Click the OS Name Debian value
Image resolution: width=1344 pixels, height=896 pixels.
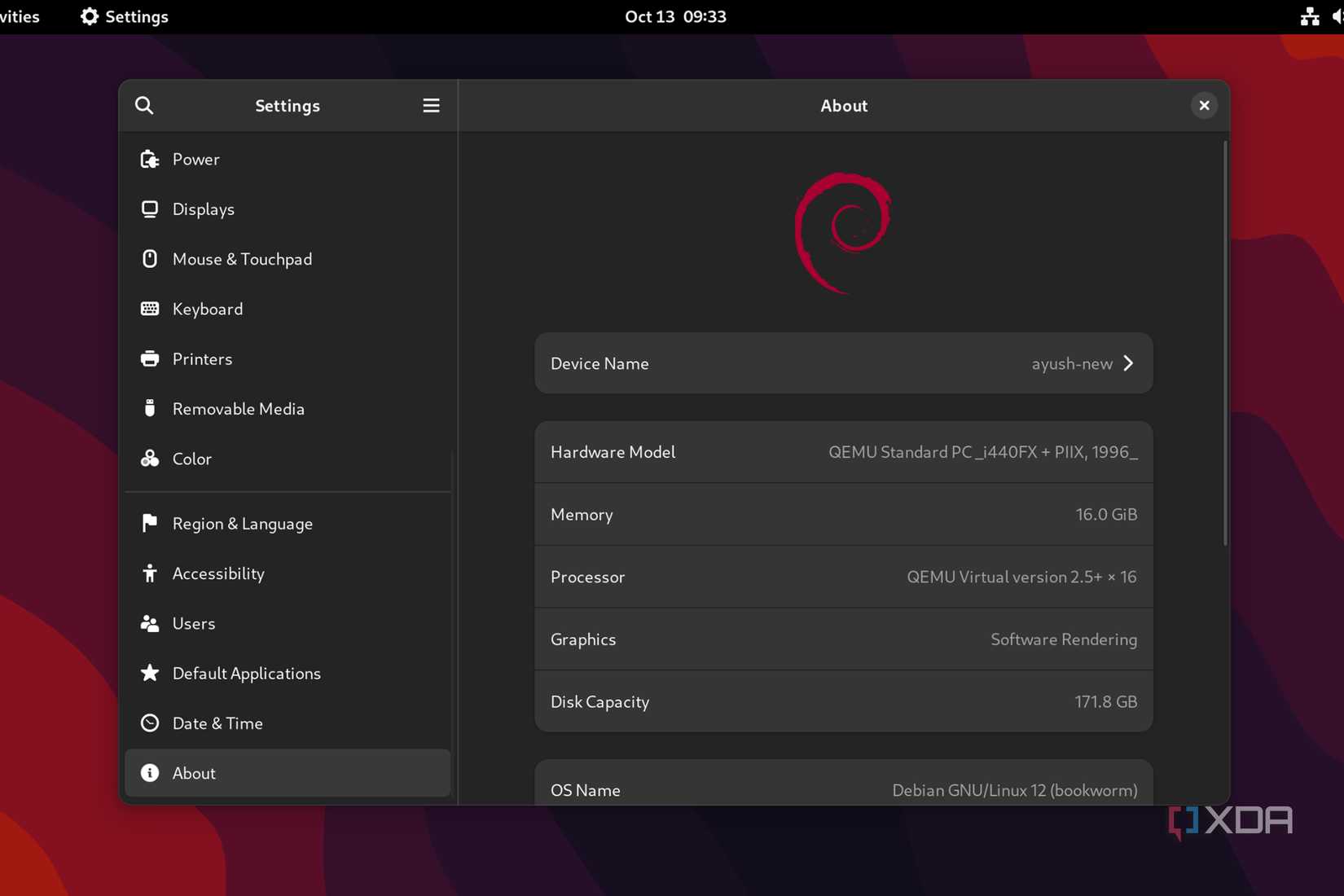coord(1015,790)
